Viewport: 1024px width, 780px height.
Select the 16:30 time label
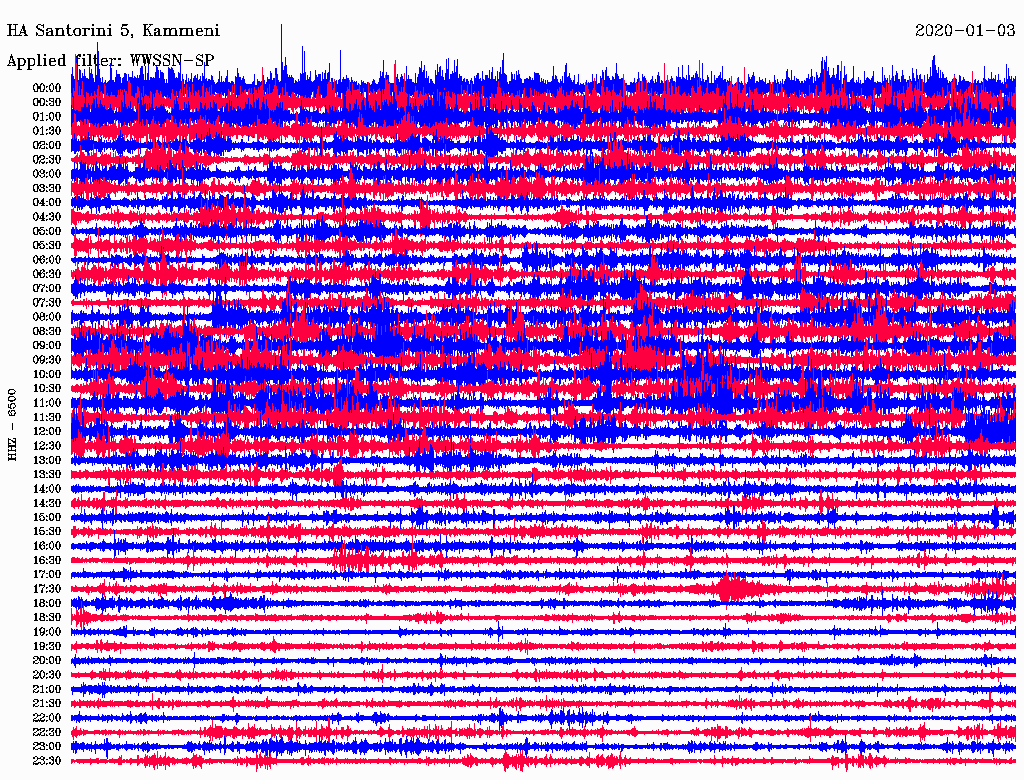(47, 561)
